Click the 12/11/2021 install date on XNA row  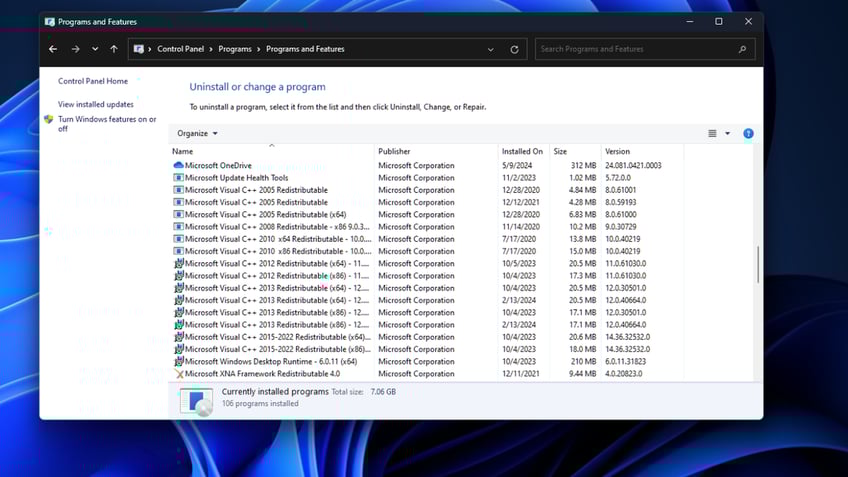click(x=520, y=374)
